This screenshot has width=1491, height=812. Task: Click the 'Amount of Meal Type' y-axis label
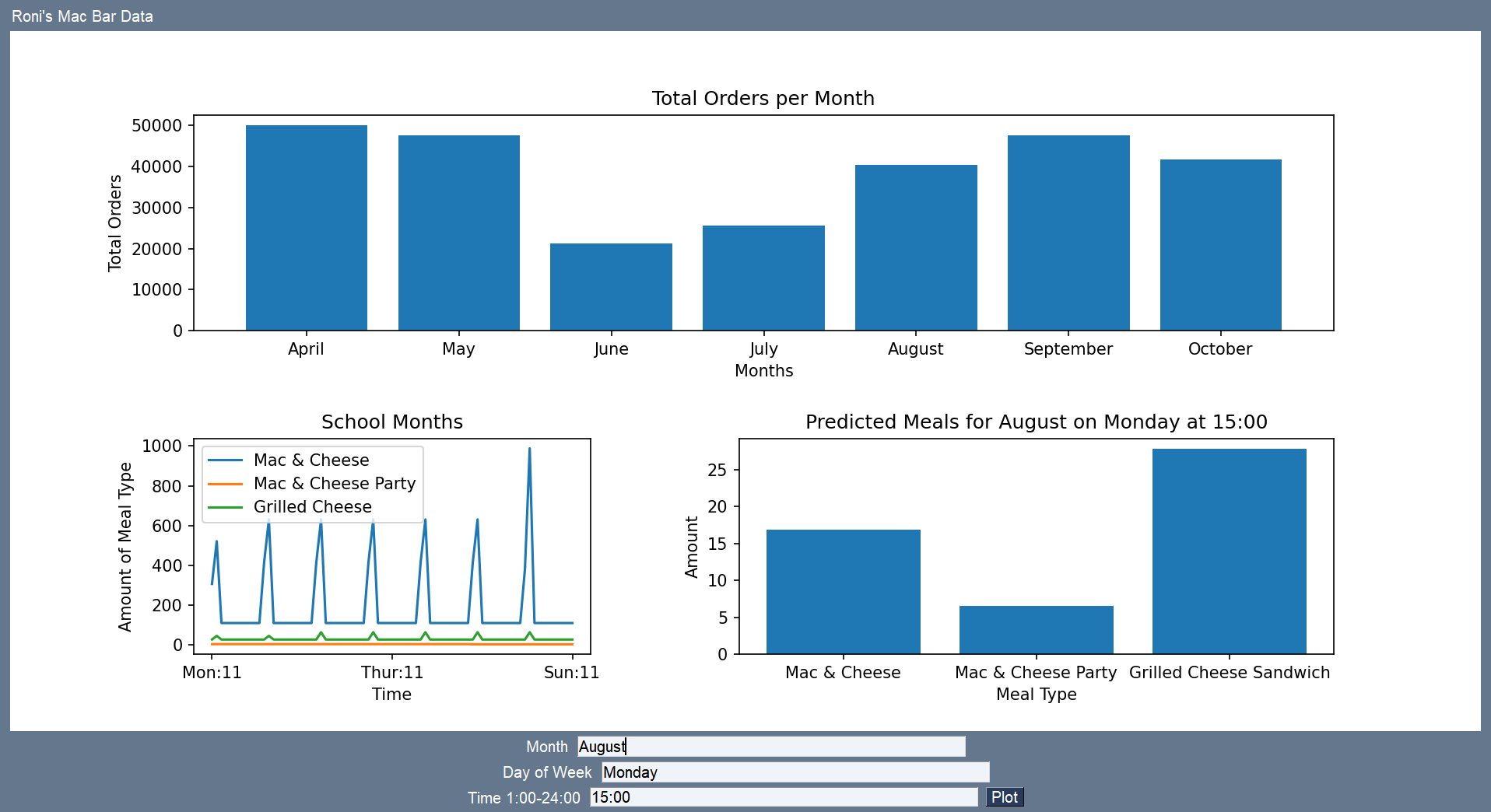coord(125,547)
